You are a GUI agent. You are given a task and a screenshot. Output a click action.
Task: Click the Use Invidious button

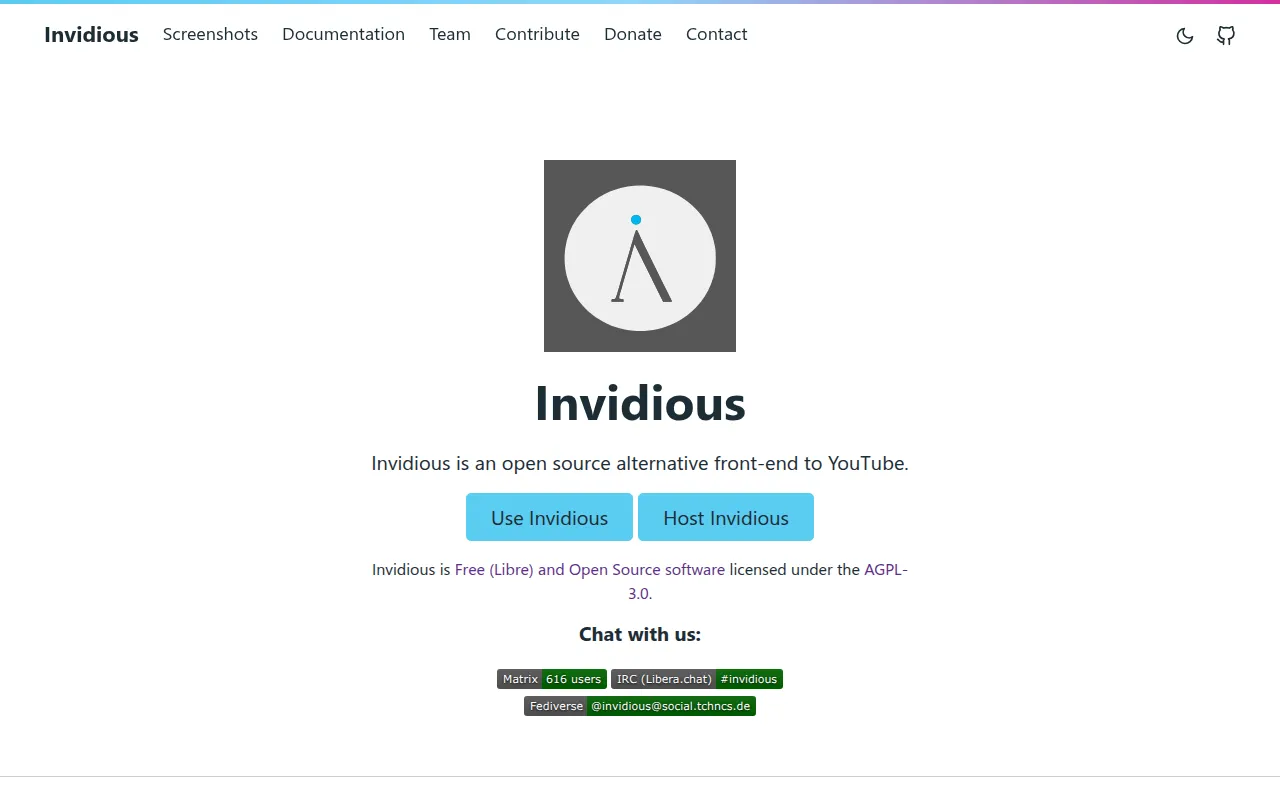549,517
